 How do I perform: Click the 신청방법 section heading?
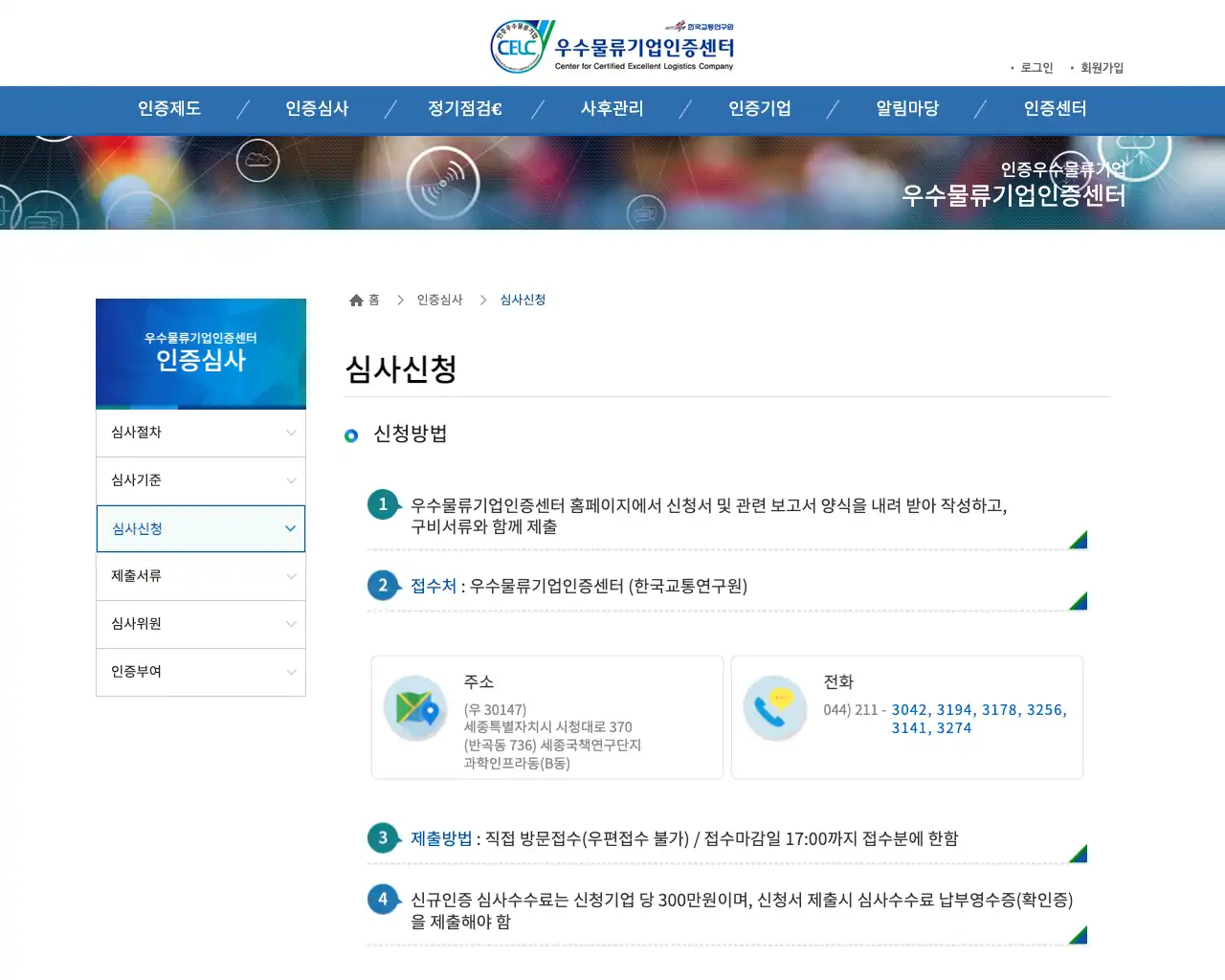coord(411,434)
